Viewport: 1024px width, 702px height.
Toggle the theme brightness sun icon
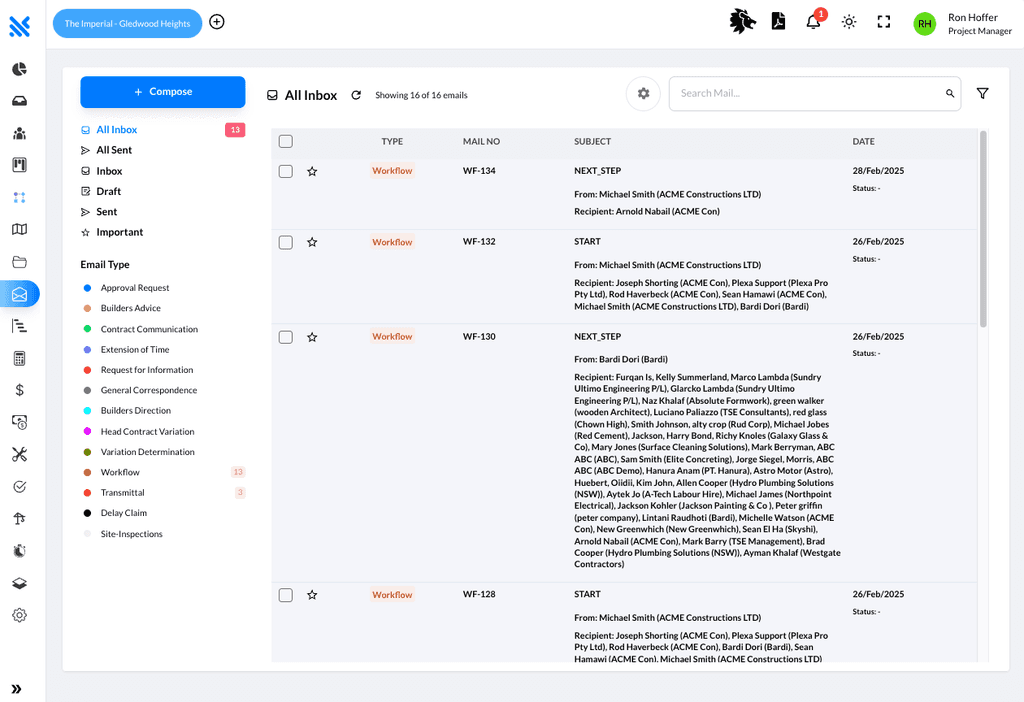pyautogui.click(x=848, y=21)
